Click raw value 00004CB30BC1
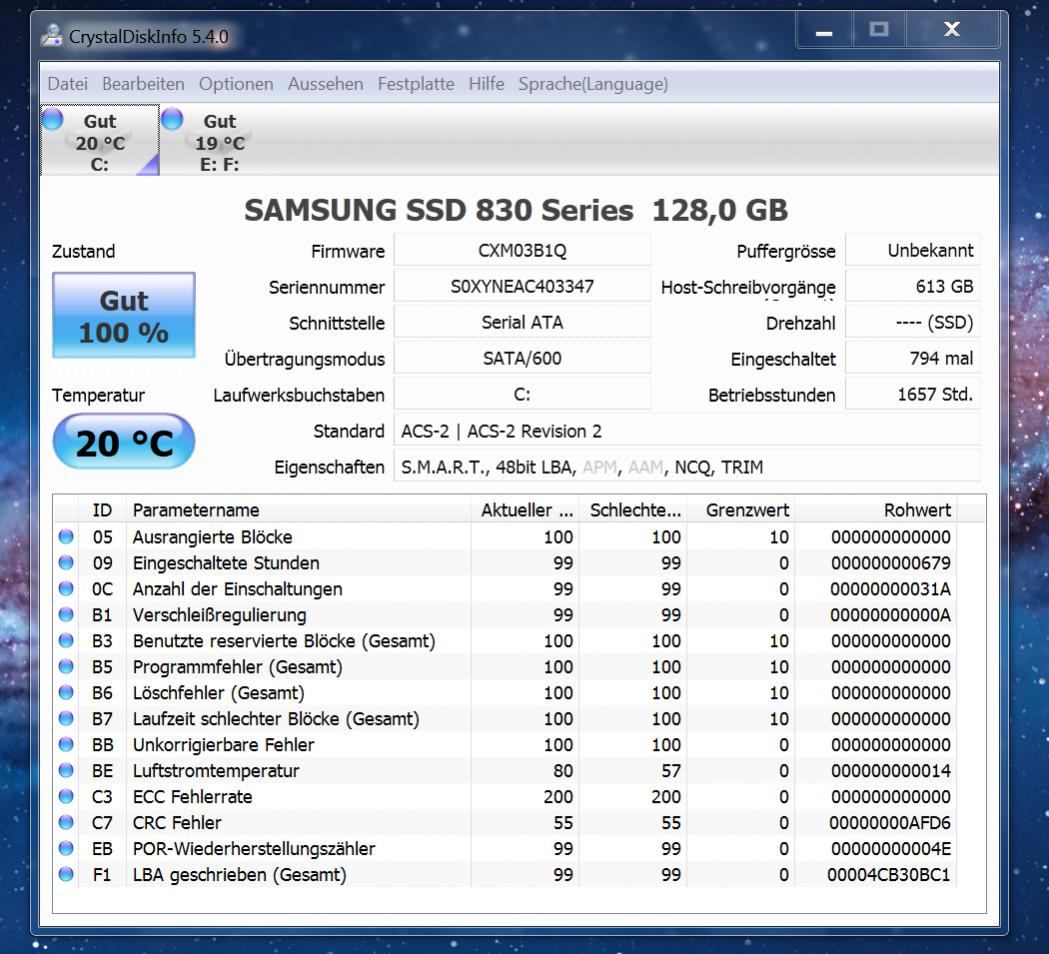This screenshot has width=1049, height=954. pos(888,874)
